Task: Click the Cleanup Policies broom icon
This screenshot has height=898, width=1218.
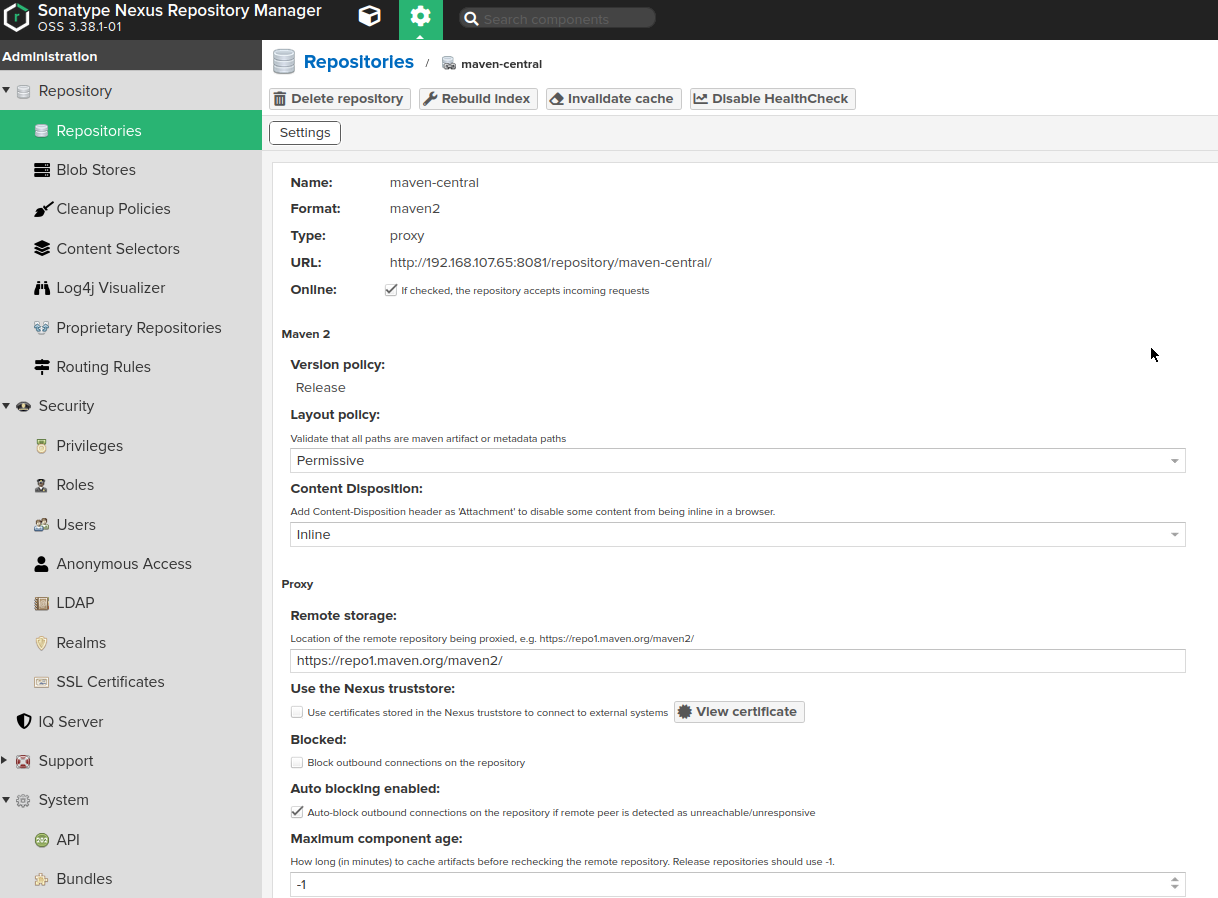Action: 42,209
